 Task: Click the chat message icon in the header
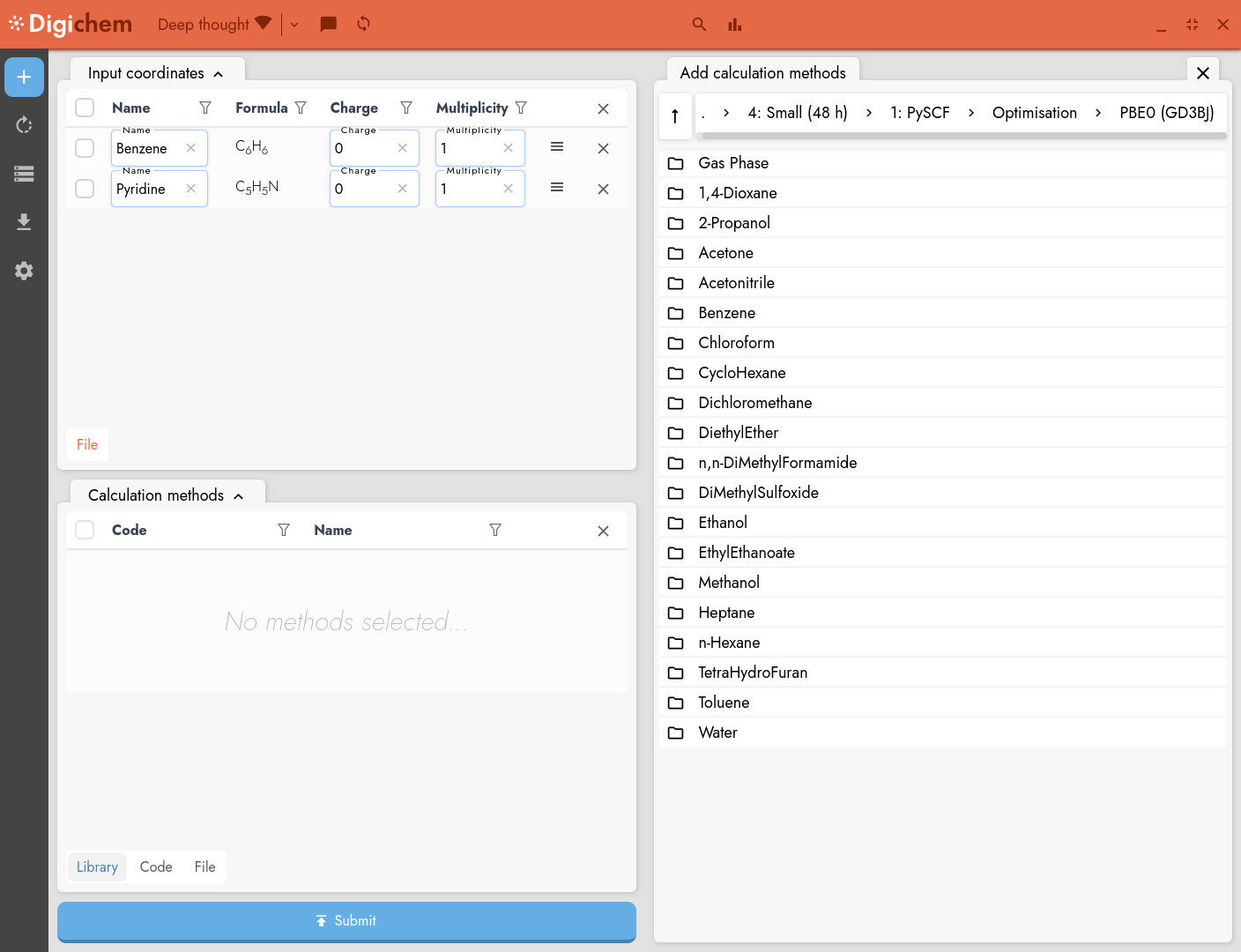point(328,24)
